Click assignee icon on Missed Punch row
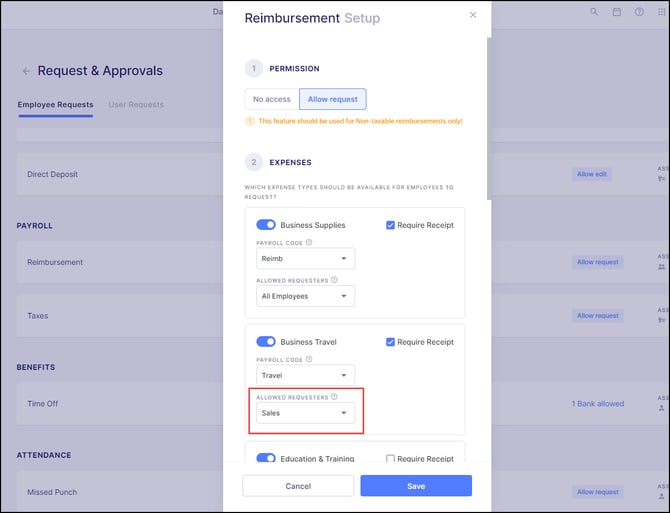The height and width of the screenshot is (513, 670). [x=662, y=497]
